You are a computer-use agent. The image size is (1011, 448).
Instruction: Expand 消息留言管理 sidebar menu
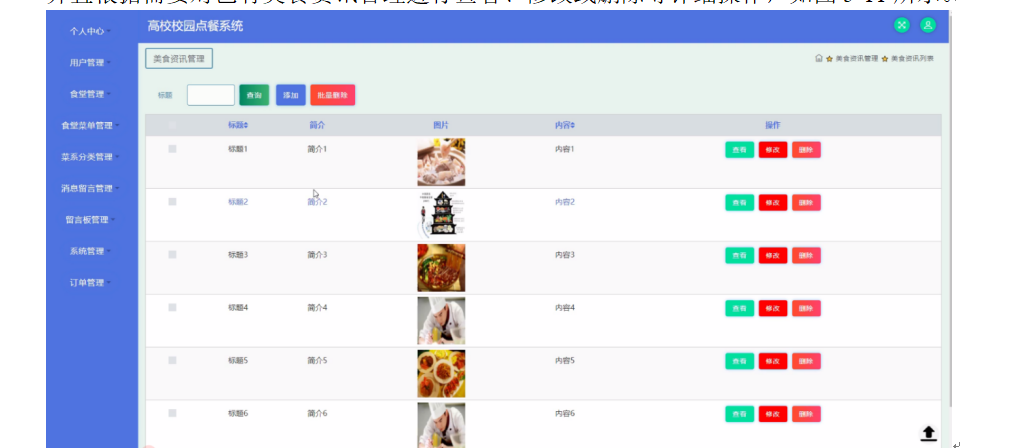click(x=90, y=188)
